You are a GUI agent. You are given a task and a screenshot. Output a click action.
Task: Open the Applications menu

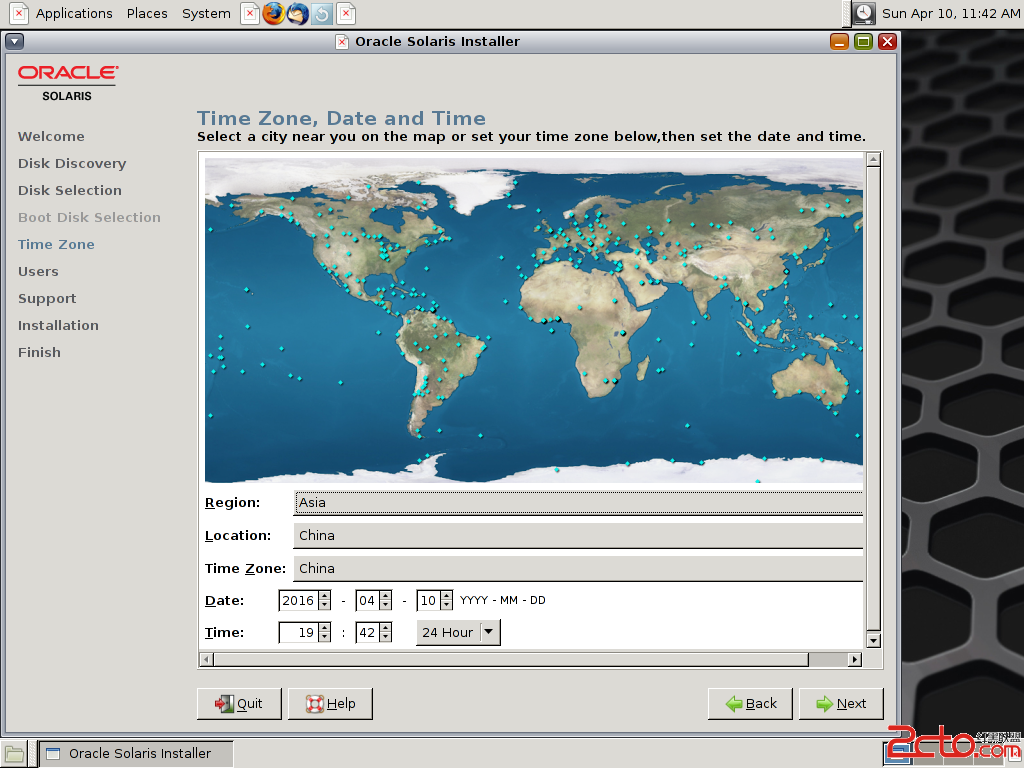coord(74,13)
